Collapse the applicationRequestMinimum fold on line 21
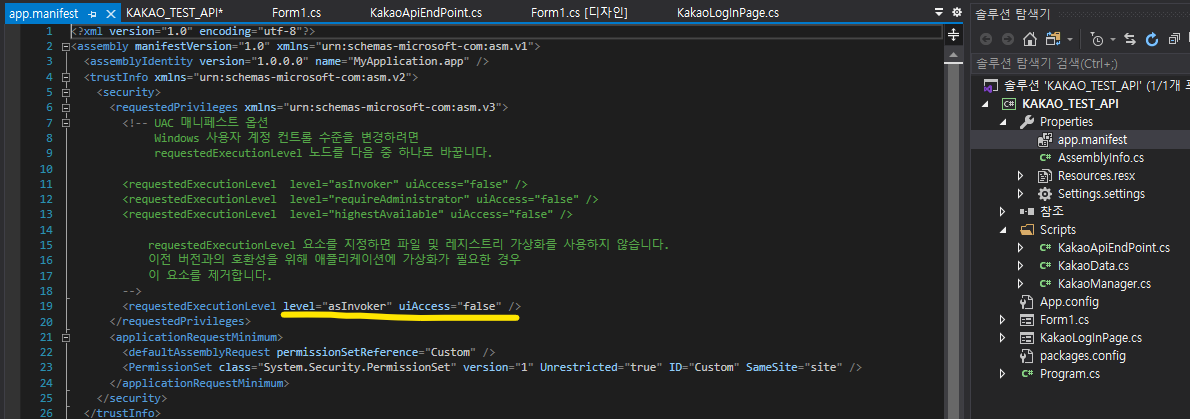 tap(66, 336)
